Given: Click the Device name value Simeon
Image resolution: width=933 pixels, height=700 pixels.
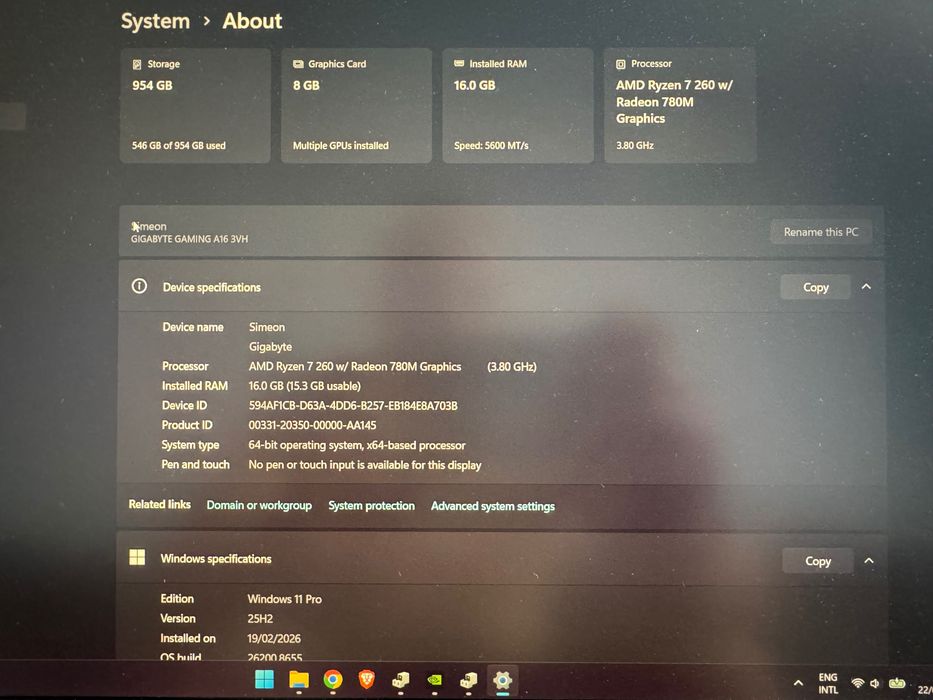Looking at the screenshot, I should tap(267, 327).
